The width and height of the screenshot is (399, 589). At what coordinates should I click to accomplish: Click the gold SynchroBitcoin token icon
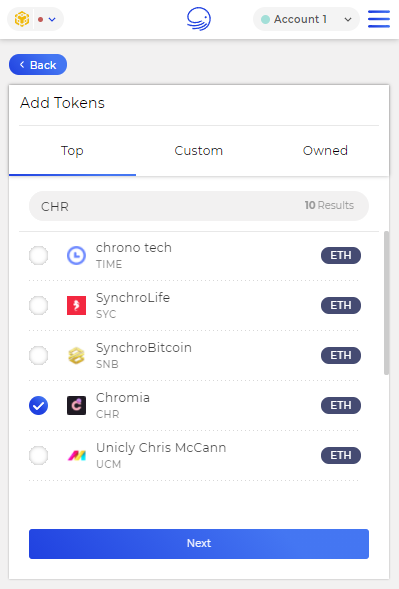click(76, 355)
